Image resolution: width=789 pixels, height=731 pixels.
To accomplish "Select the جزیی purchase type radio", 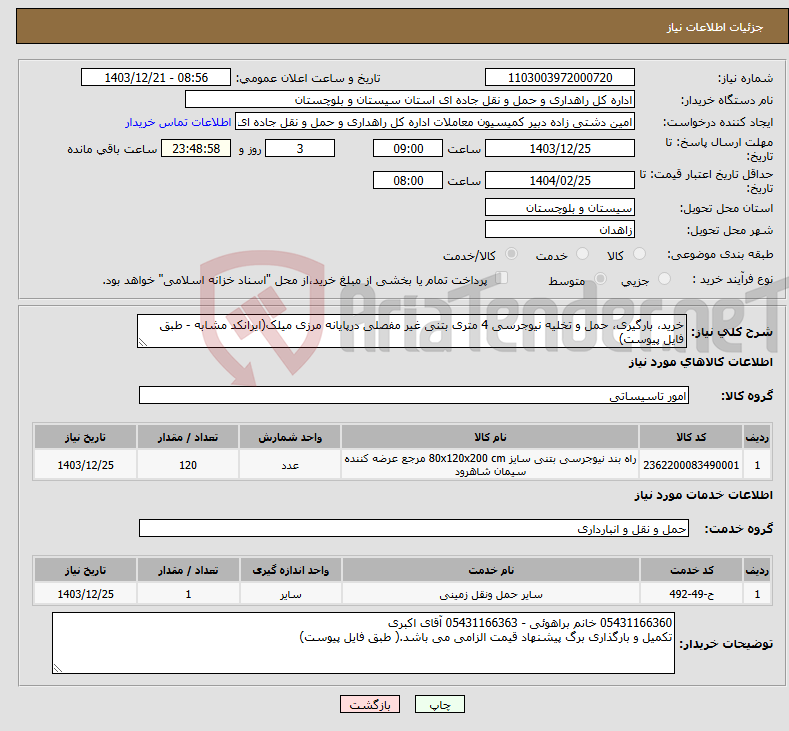I will point(664,279).
